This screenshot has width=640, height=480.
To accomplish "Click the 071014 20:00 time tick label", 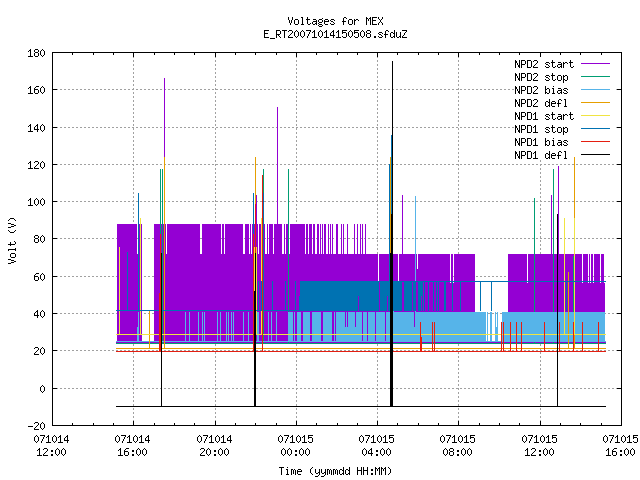I will pyautogui.click(x=214, y=446).
